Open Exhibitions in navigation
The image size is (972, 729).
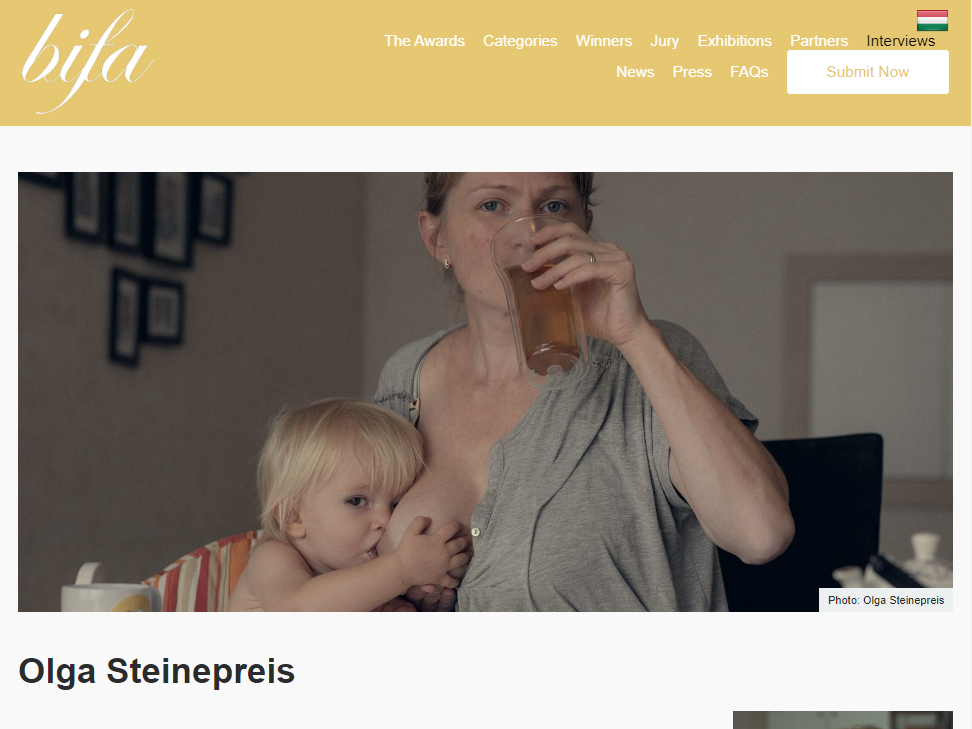coord(735,41)
